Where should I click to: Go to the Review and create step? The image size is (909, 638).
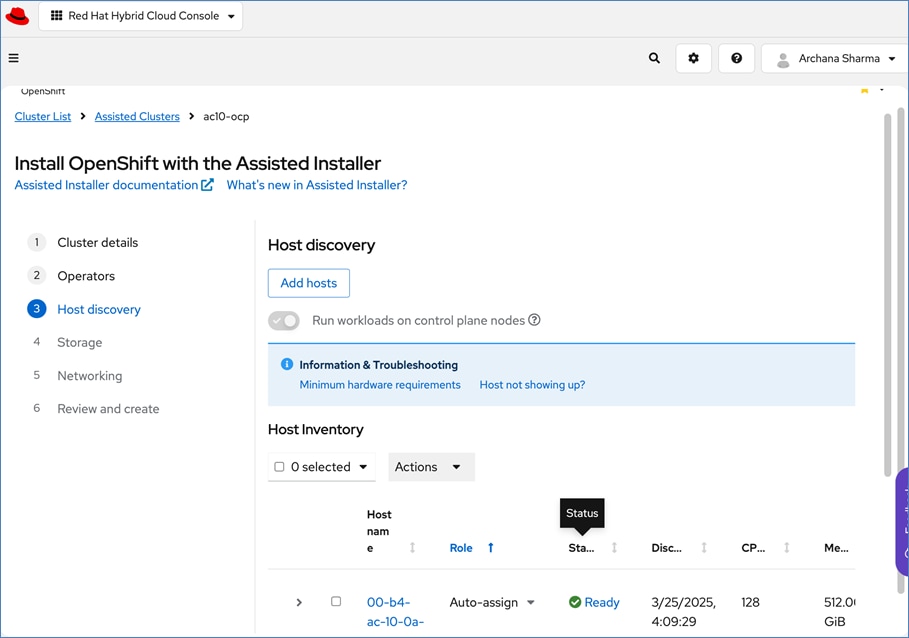click(108, 409)
